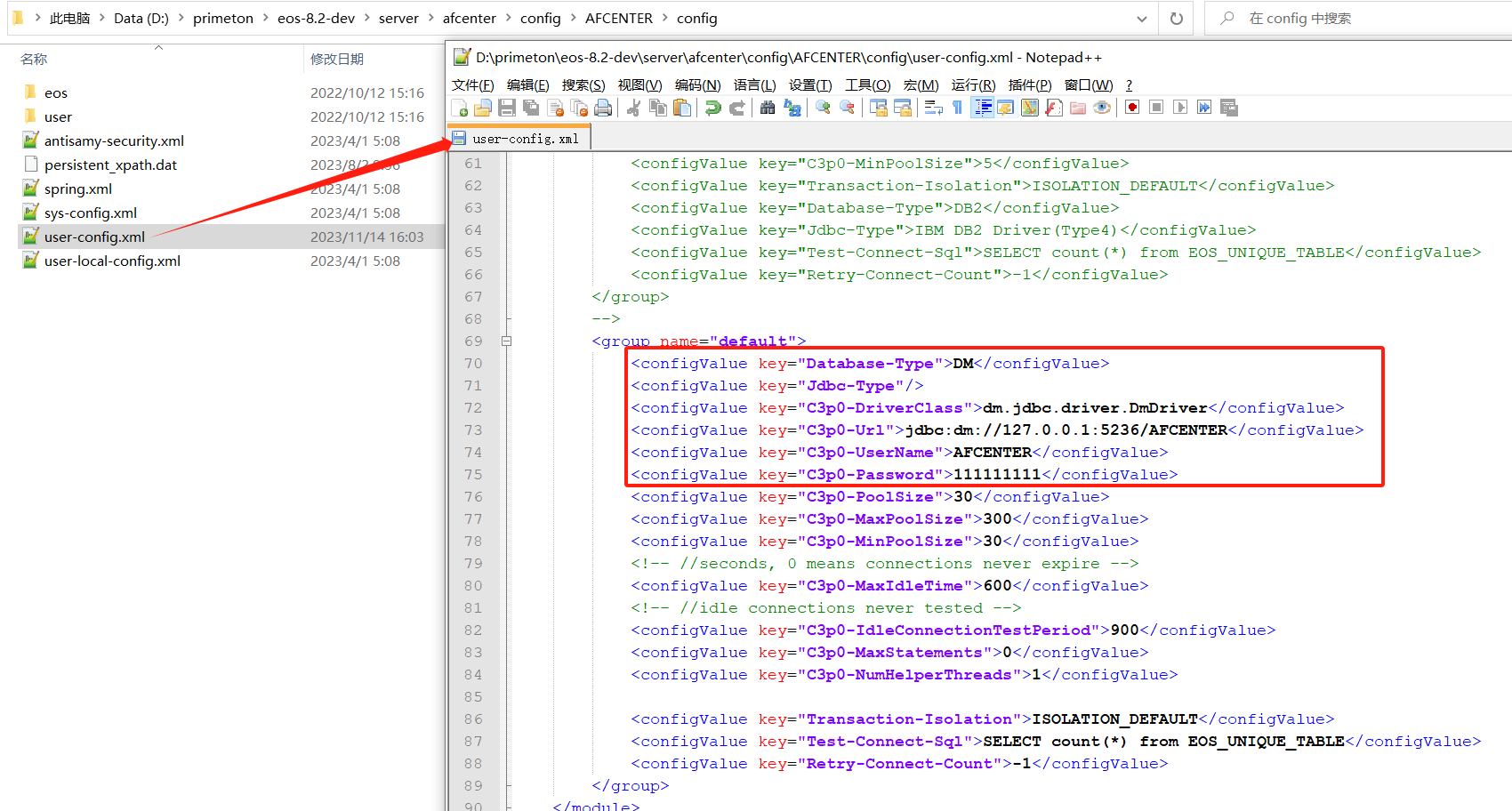The width and height of the screenshot is (1512, 811).
Task: Start macro recording with the red dot
Action: 1132,108
